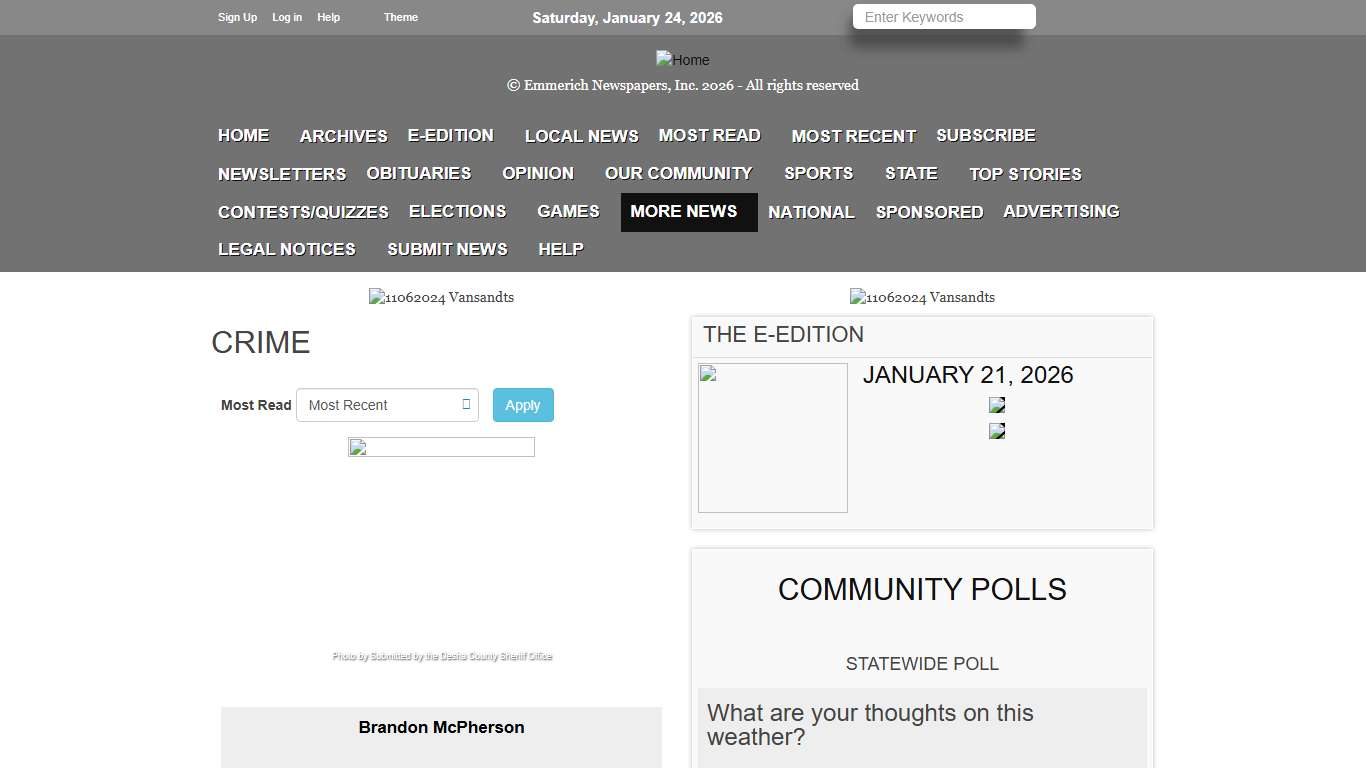
Task: Open the Brandon McPherson headline
Action: click(441, 728)
